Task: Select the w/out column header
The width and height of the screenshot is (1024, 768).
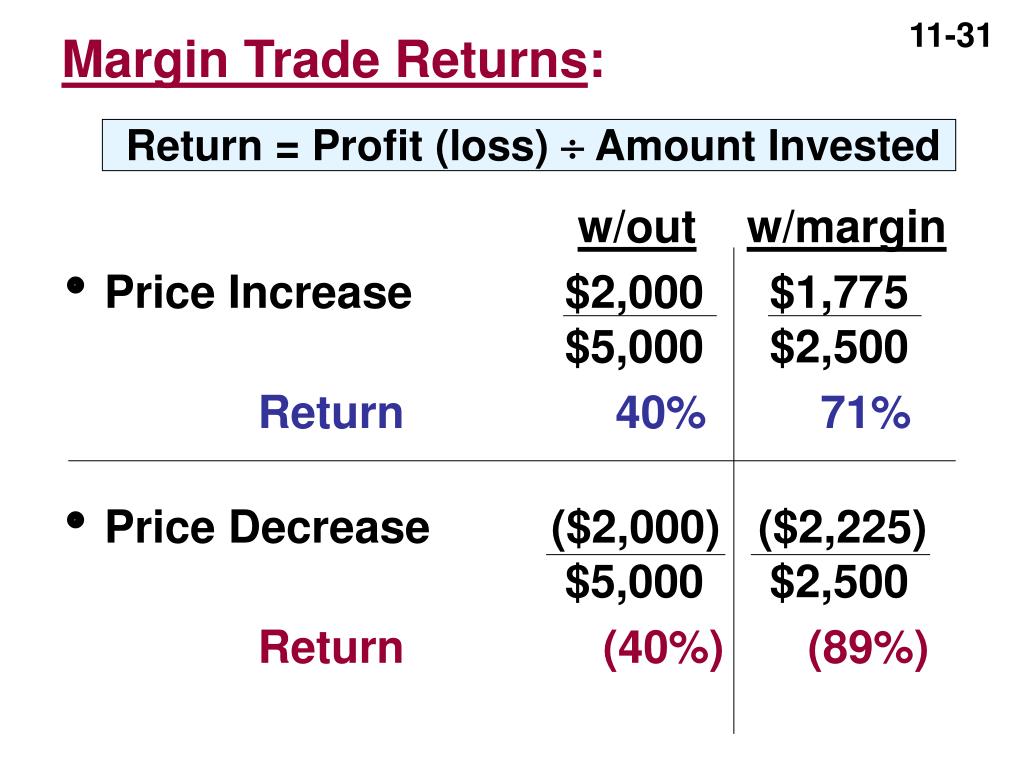Action: 637,228
